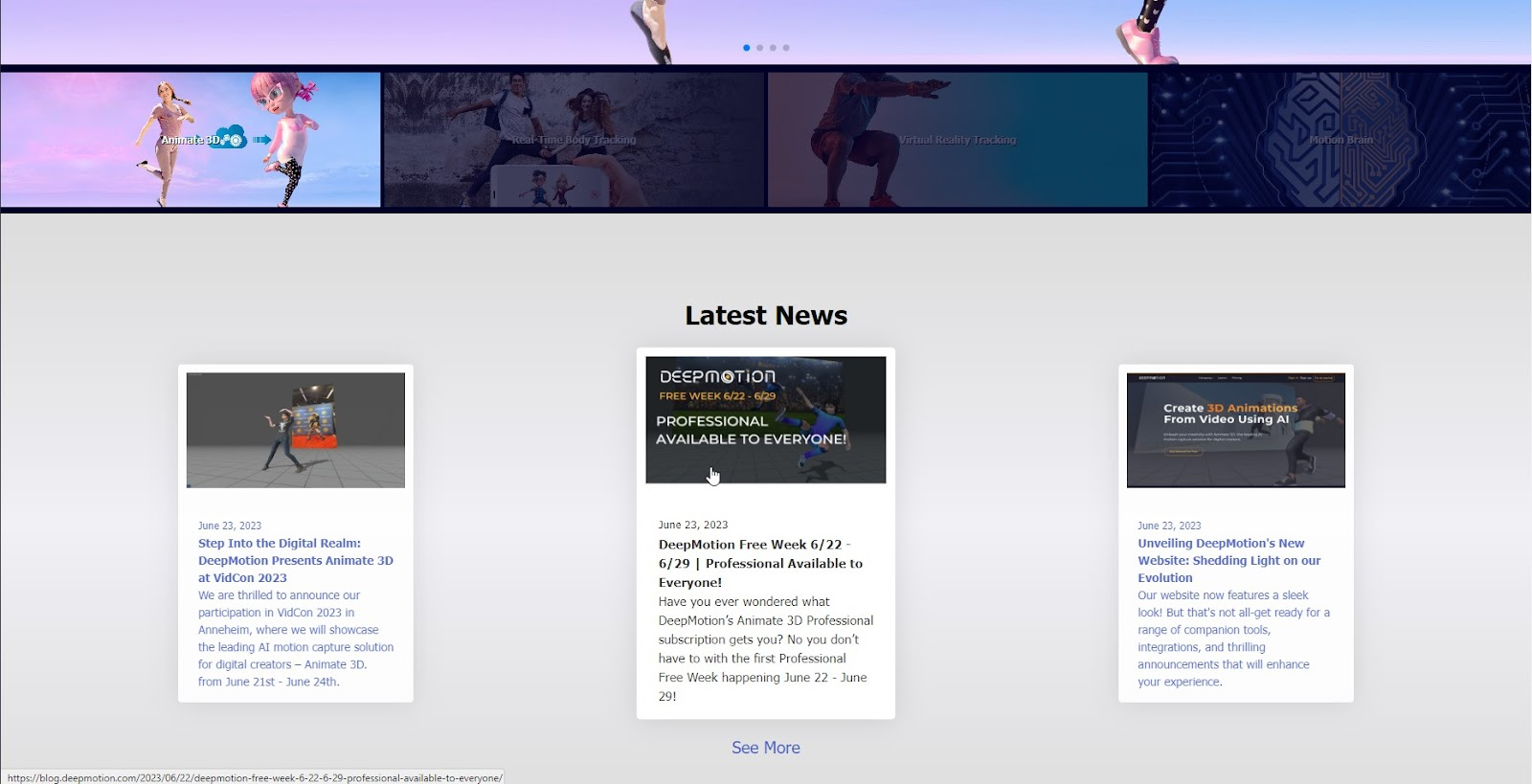
Task: Open 'Unveiling DeepMotion's New Website' headline
Action: click(1229, 560)
